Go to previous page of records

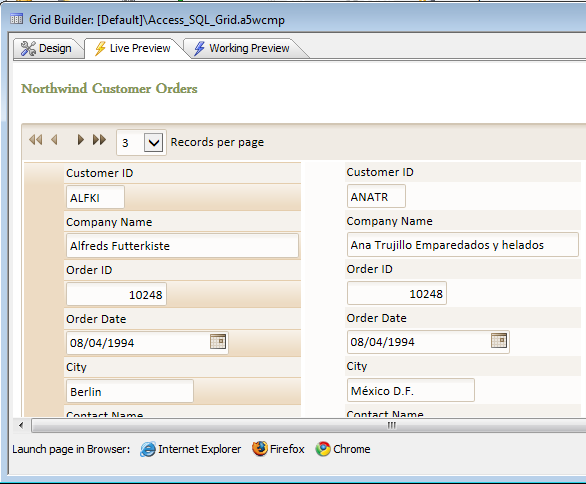tap(55, 140)
